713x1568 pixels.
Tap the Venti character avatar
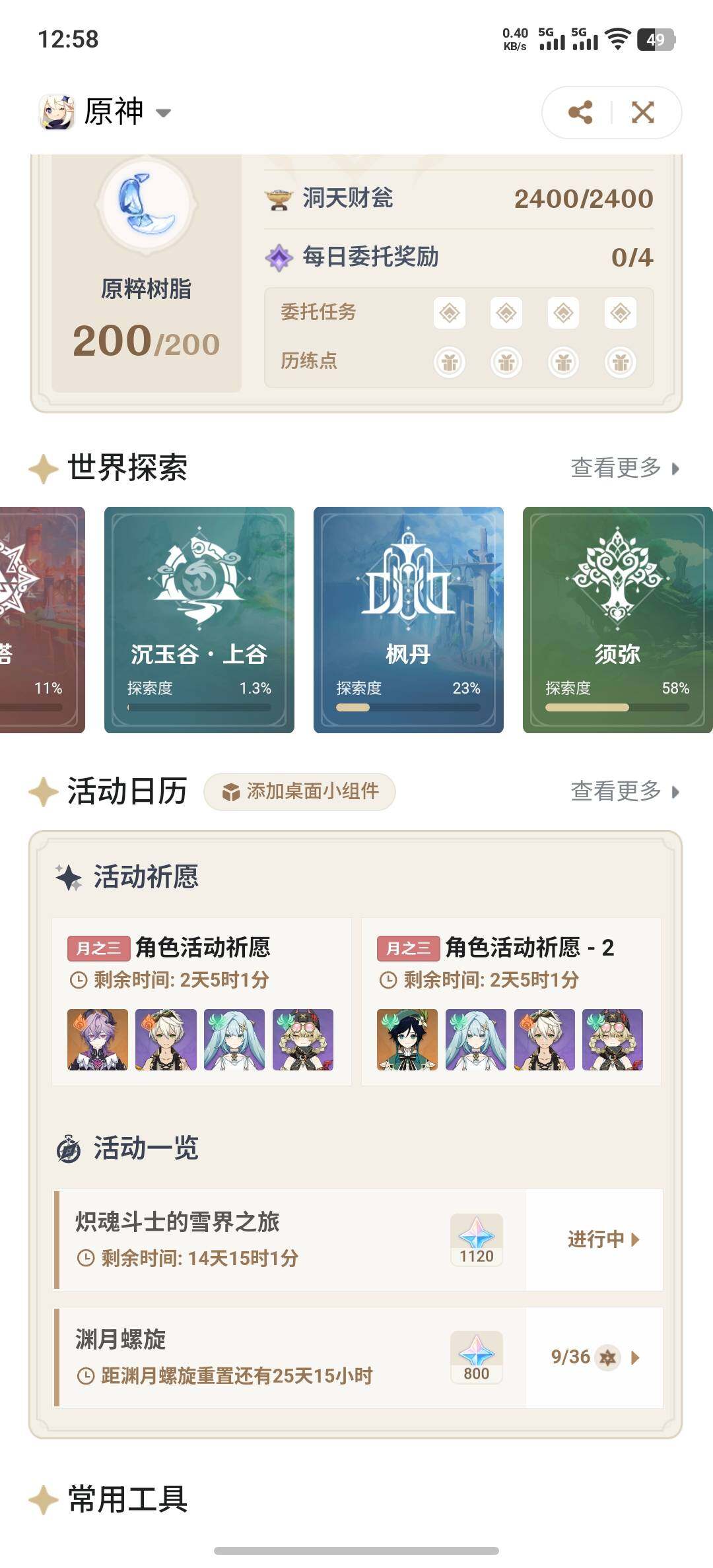[407, 1039]
